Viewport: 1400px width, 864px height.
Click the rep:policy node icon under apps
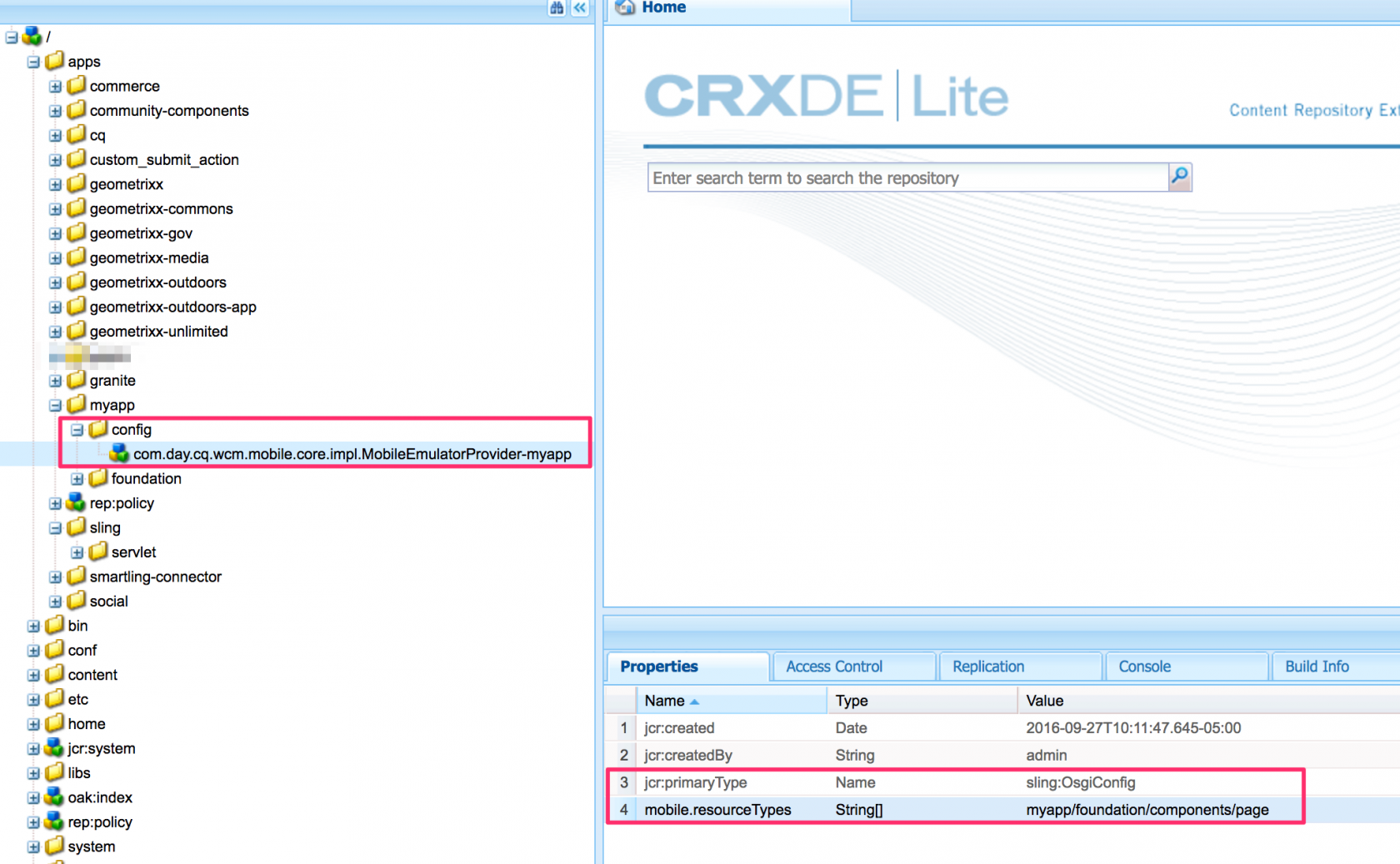76,502
